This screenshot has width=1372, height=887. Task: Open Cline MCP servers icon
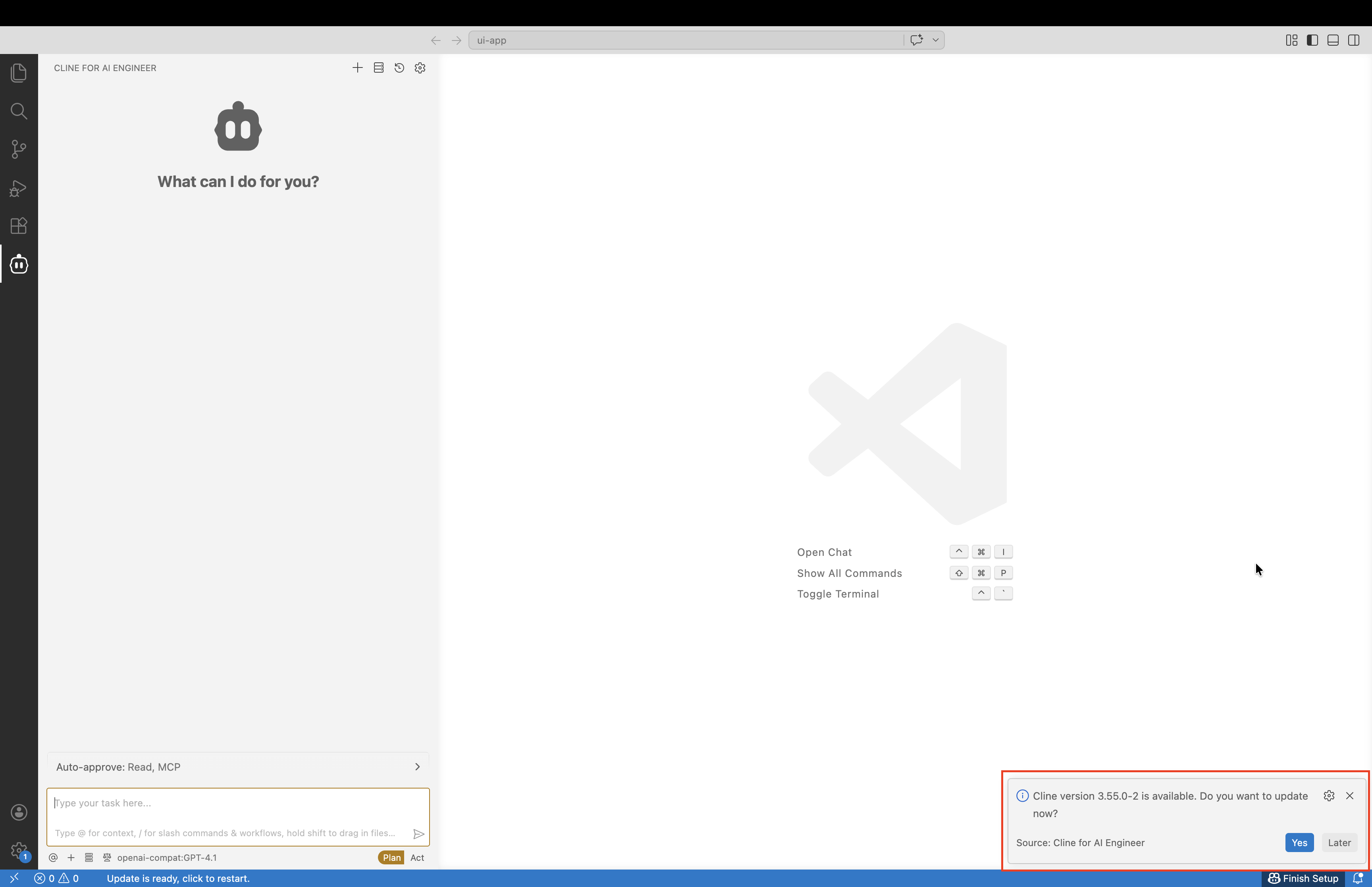[x=378, y=67]
